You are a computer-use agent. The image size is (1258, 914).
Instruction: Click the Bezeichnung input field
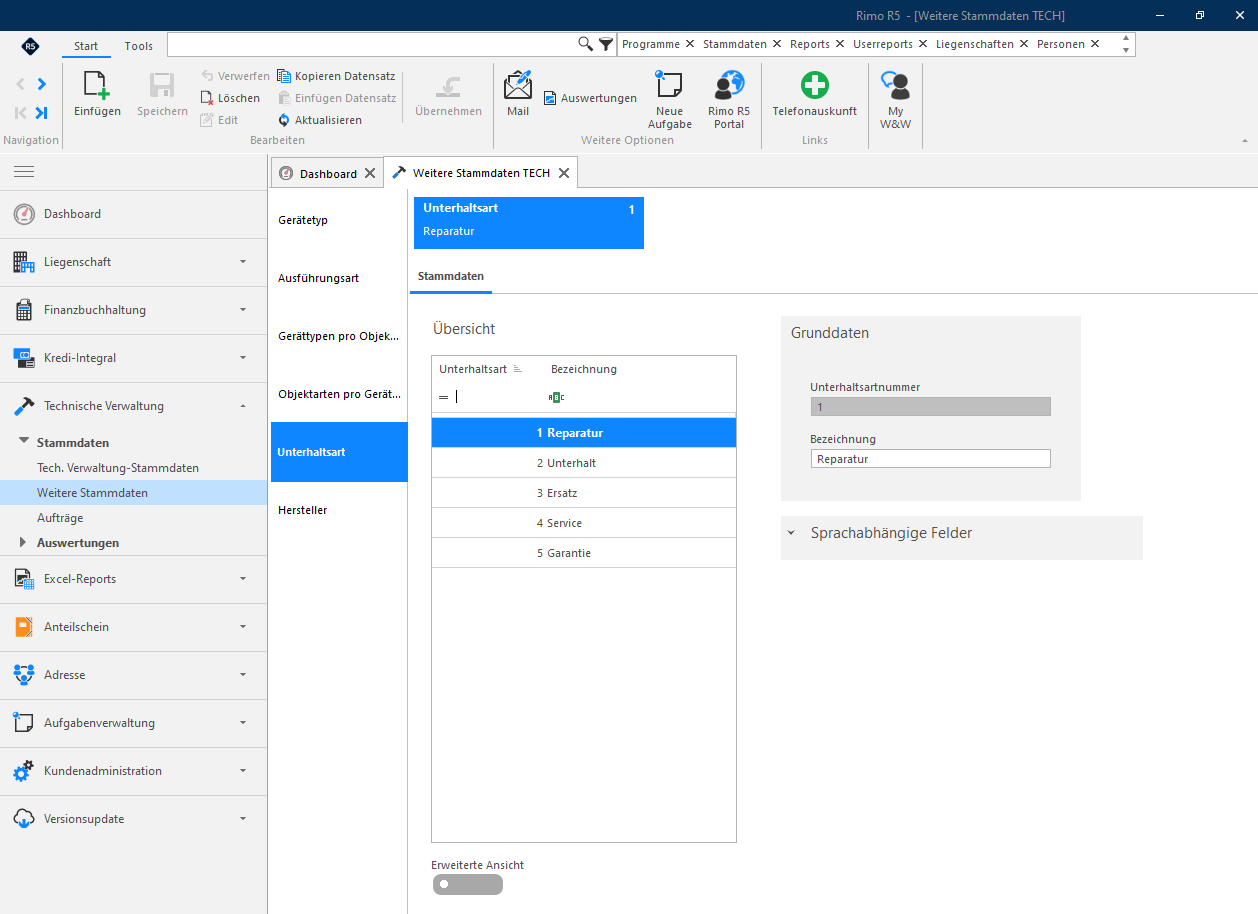(x=930, y=459)
